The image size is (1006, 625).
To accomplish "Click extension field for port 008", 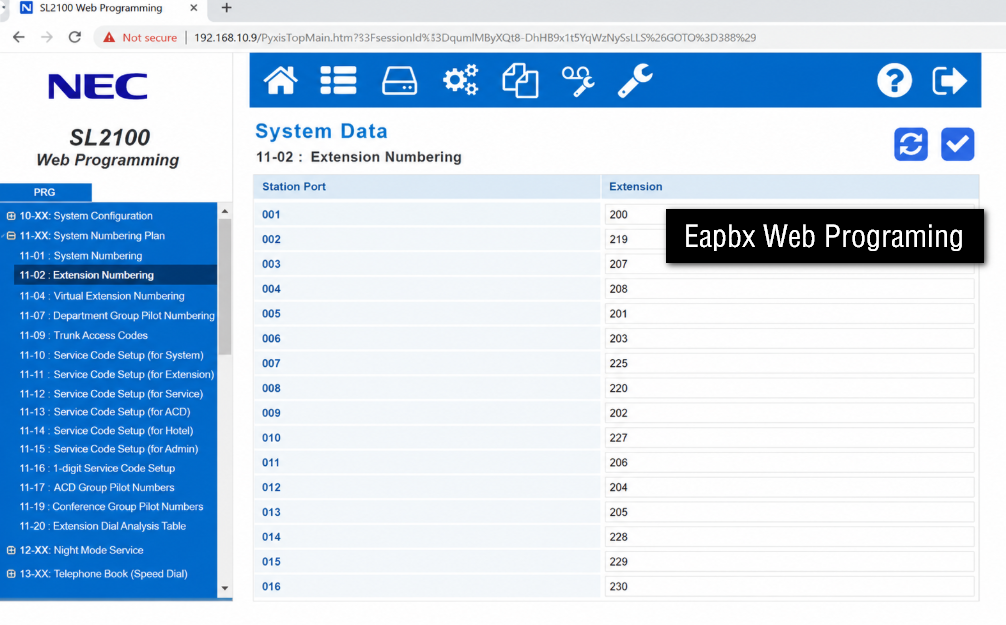I will pos(789,388).
